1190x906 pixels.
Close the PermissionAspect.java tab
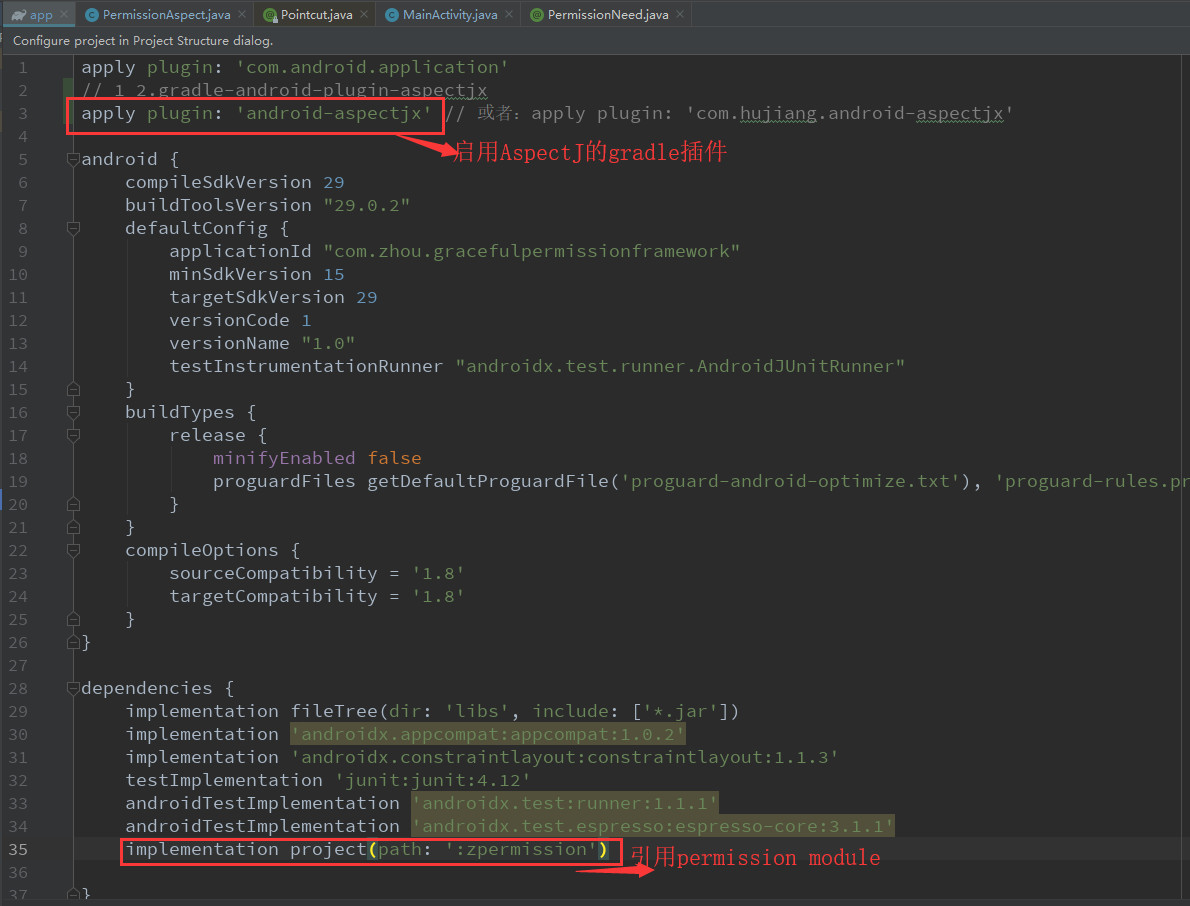click(x=241, y=14)
